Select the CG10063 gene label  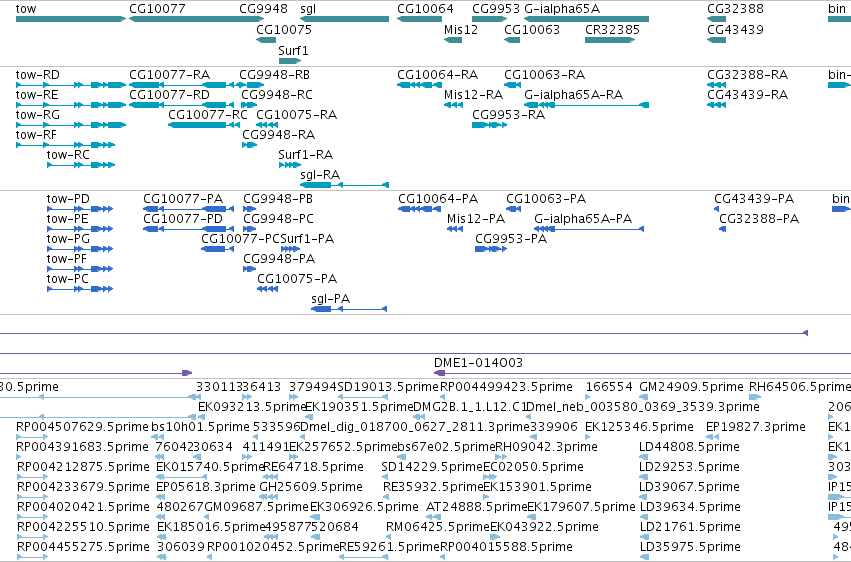click(x=532, y=29)
